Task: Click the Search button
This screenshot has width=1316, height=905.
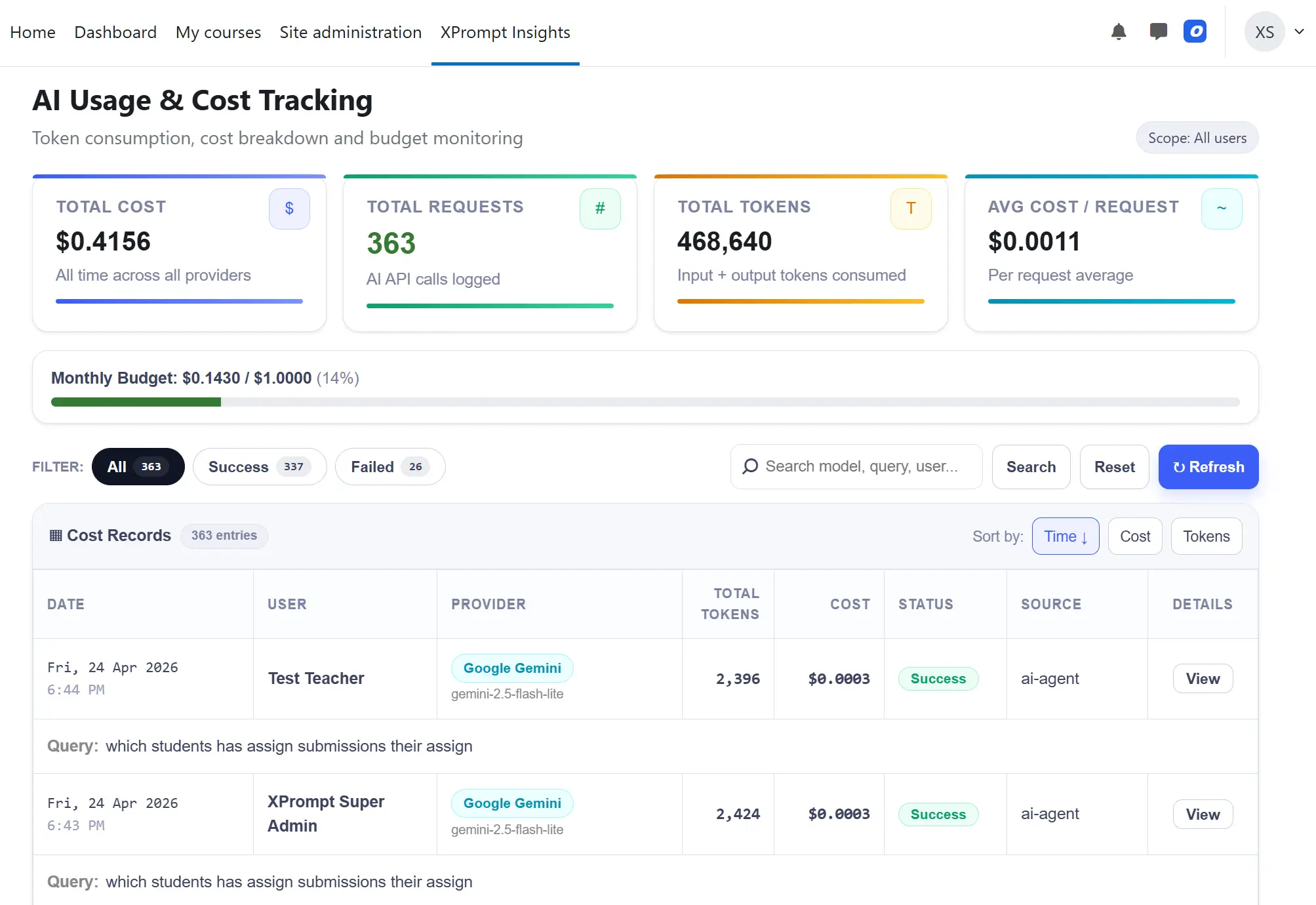Action: coord(1031,466)
